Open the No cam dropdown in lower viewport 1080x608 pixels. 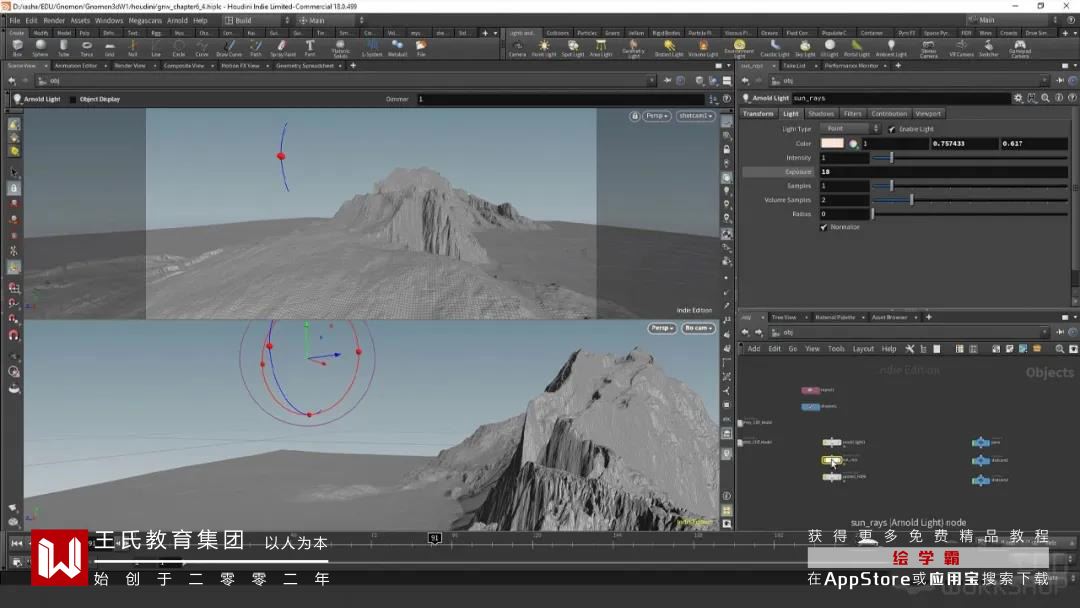coord(698,328)
